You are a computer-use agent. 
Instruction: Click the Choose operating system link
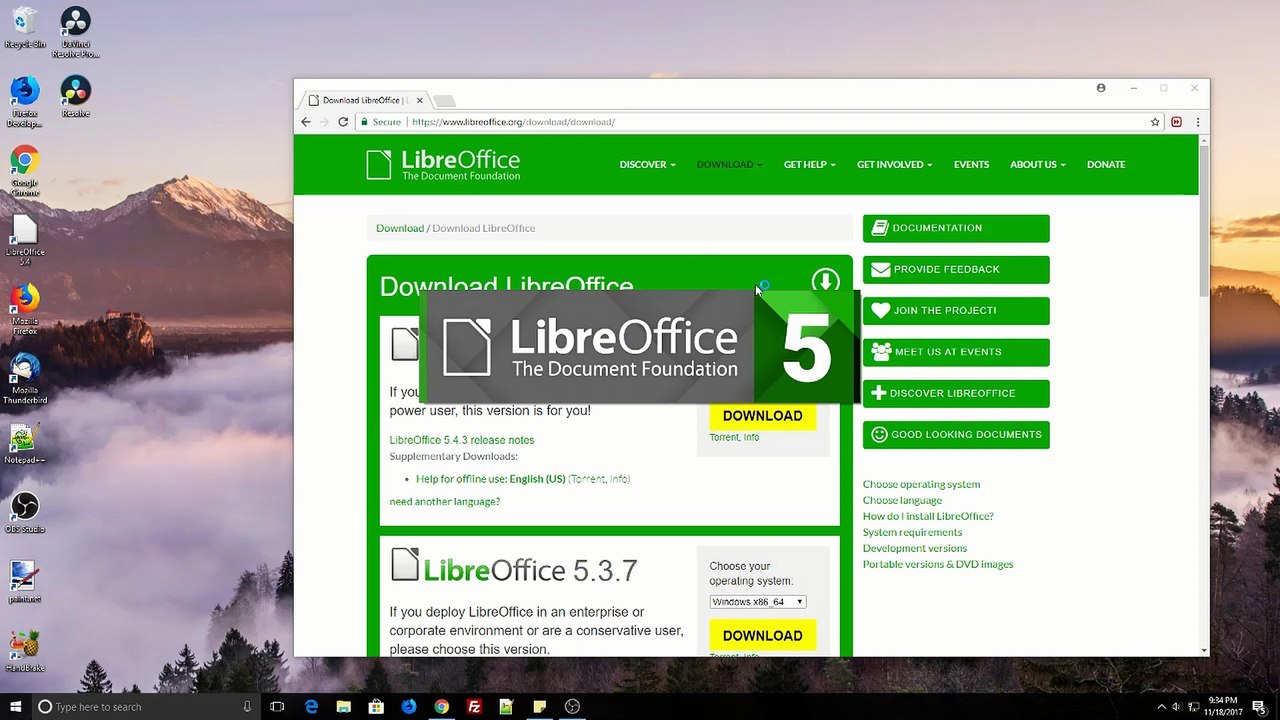[x=921, y=484]
